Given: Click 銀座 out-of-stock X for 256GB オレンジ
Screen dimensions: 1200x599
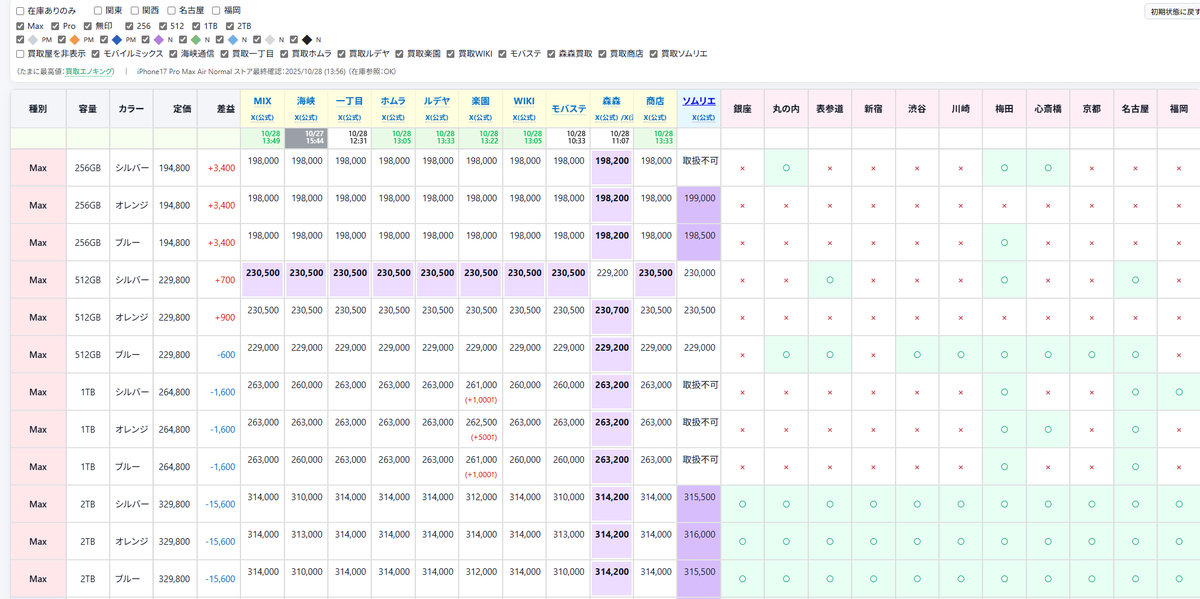Looking at the screenshot, I should 742,206.
